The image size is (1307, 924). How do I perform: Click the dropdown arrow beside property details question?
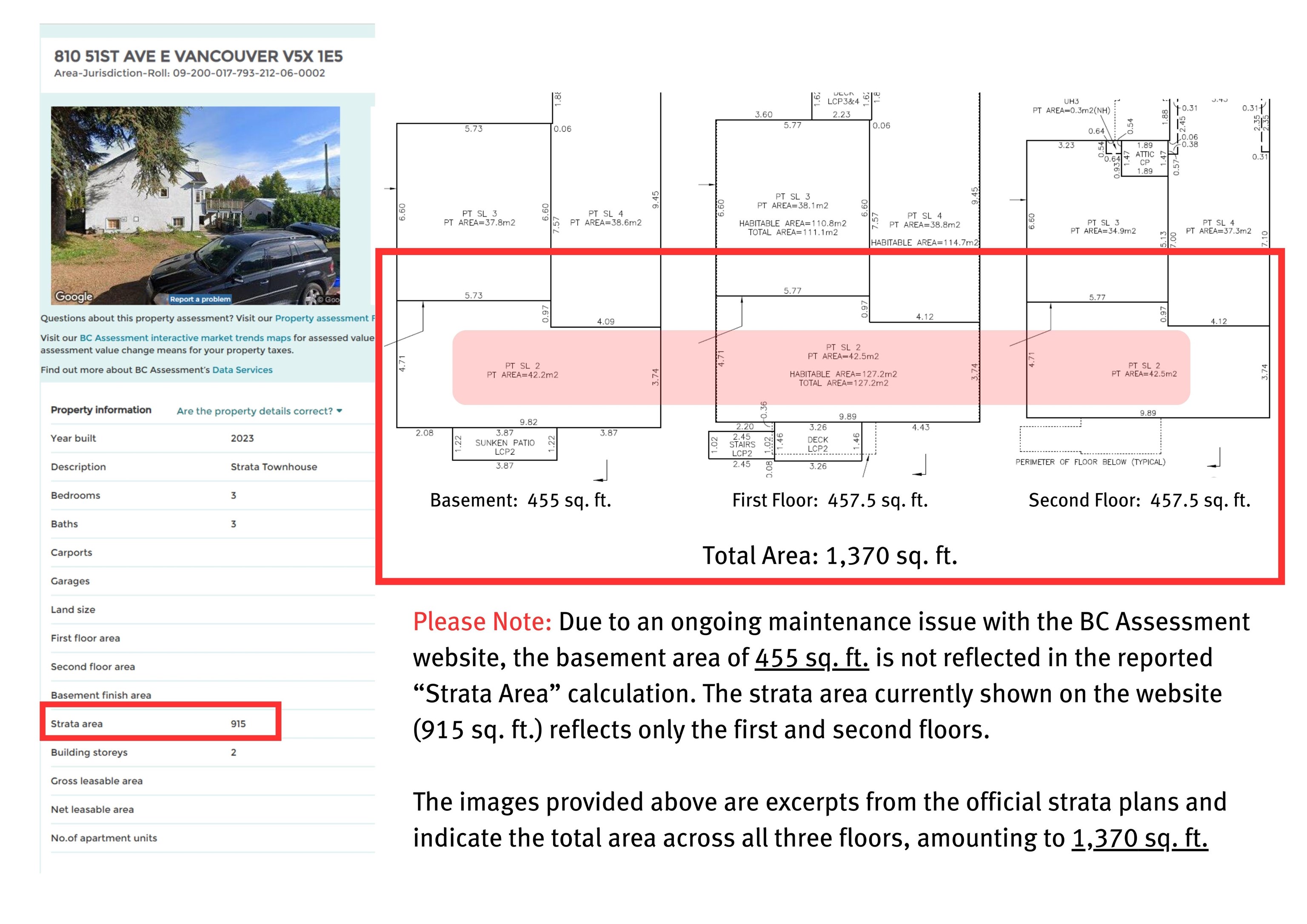point(340,411)
